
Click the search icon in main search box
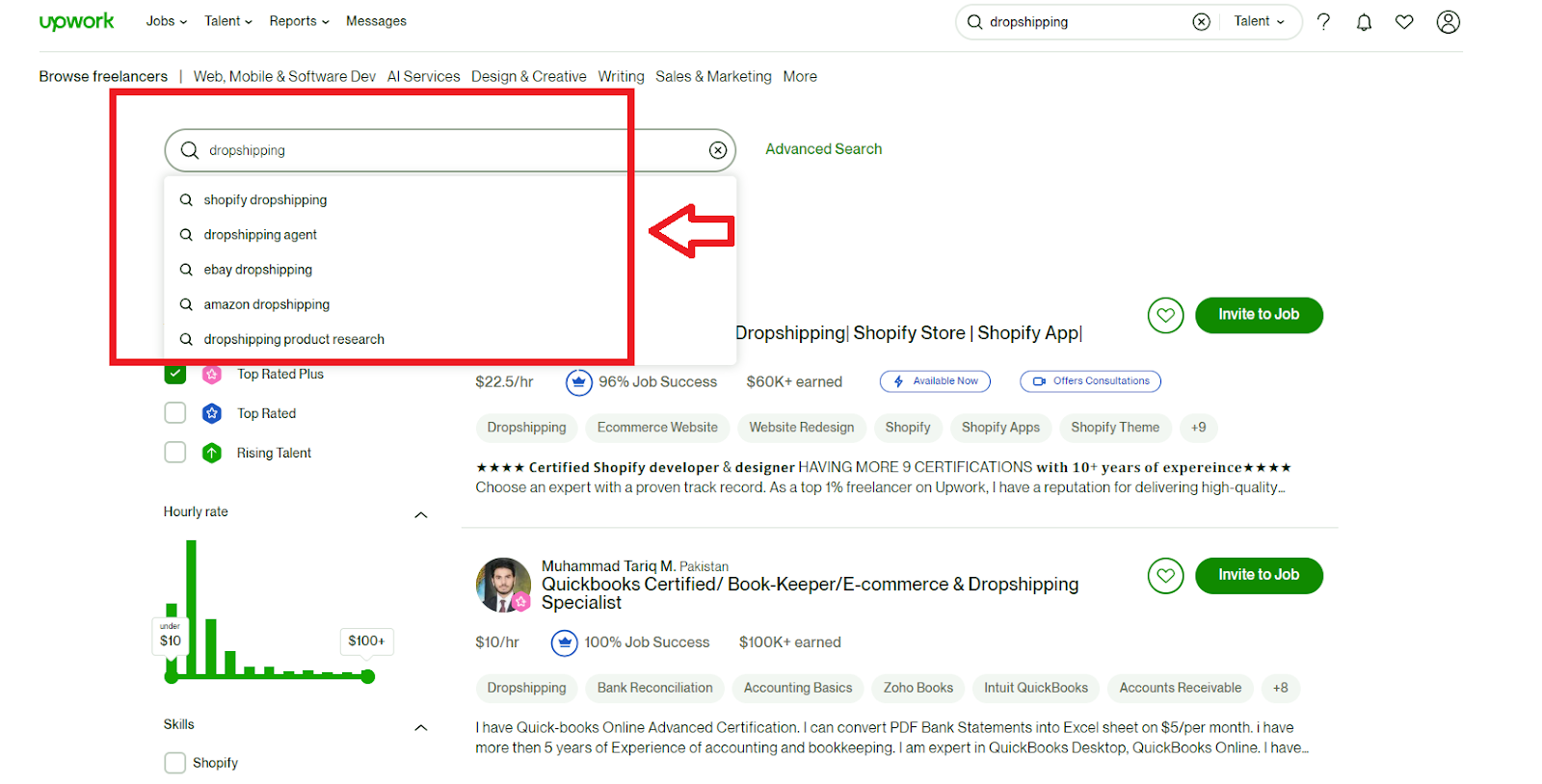click(190, 150)
